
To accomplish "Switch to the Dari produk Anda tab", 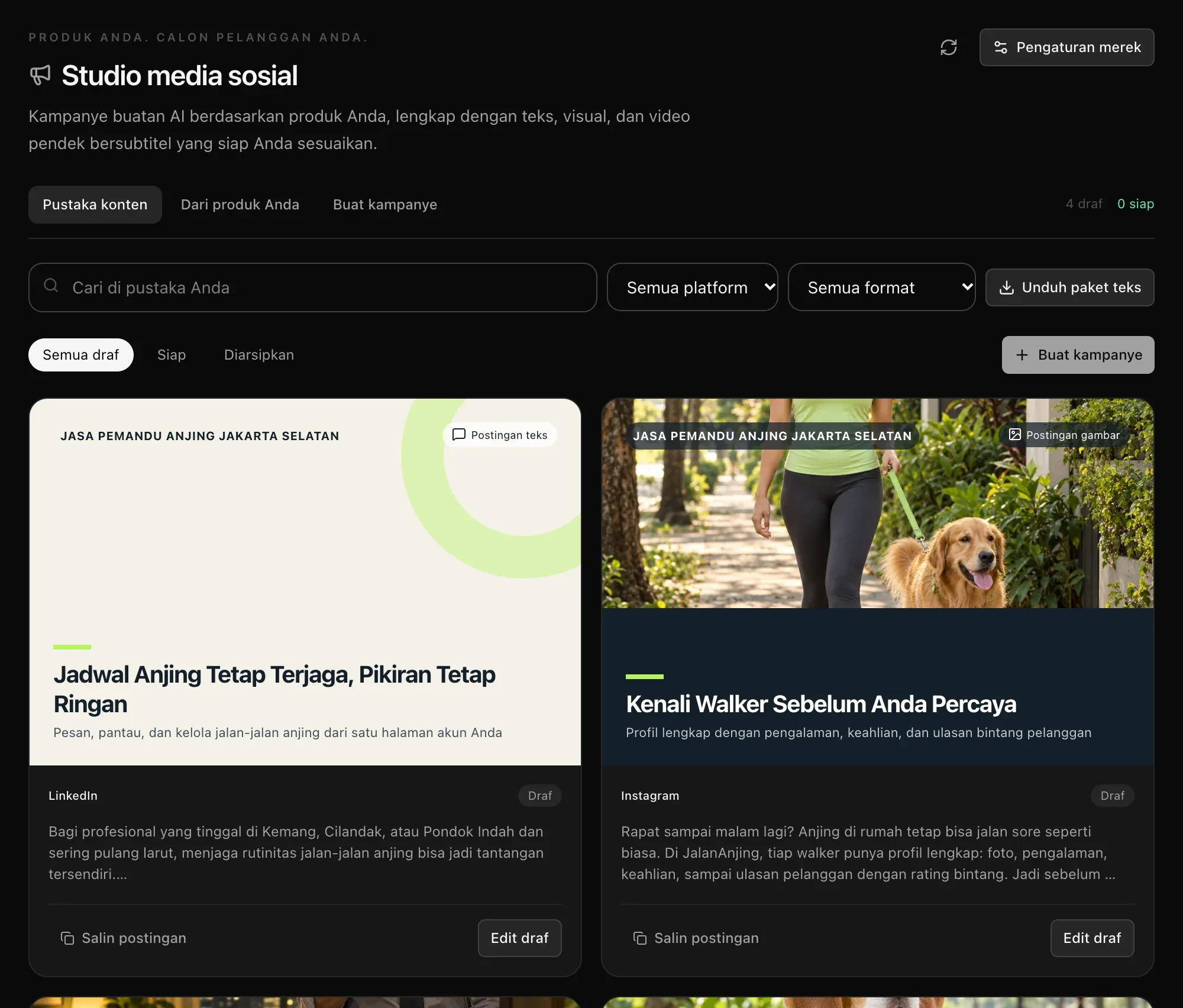I will 240,205.
